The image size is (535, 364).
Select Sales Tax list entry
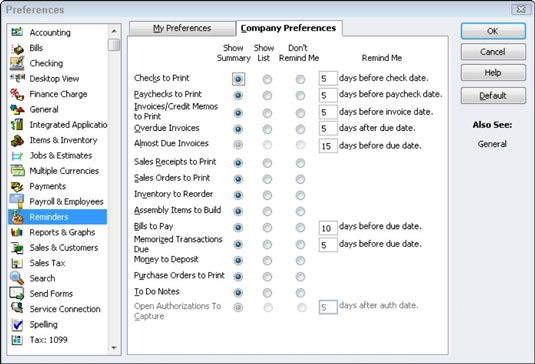click(x=57, y=263)
